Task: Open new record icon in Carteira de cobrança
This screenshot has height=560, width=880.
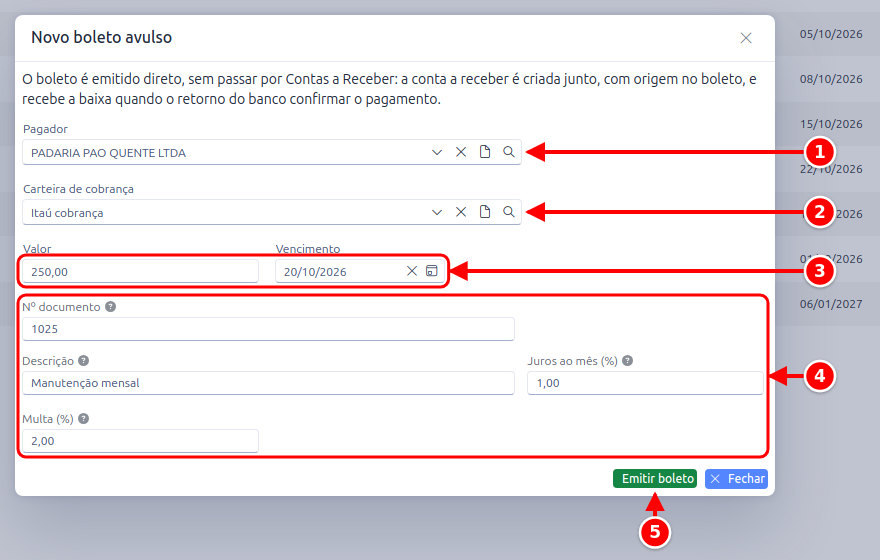Action: tap(485, 212)
